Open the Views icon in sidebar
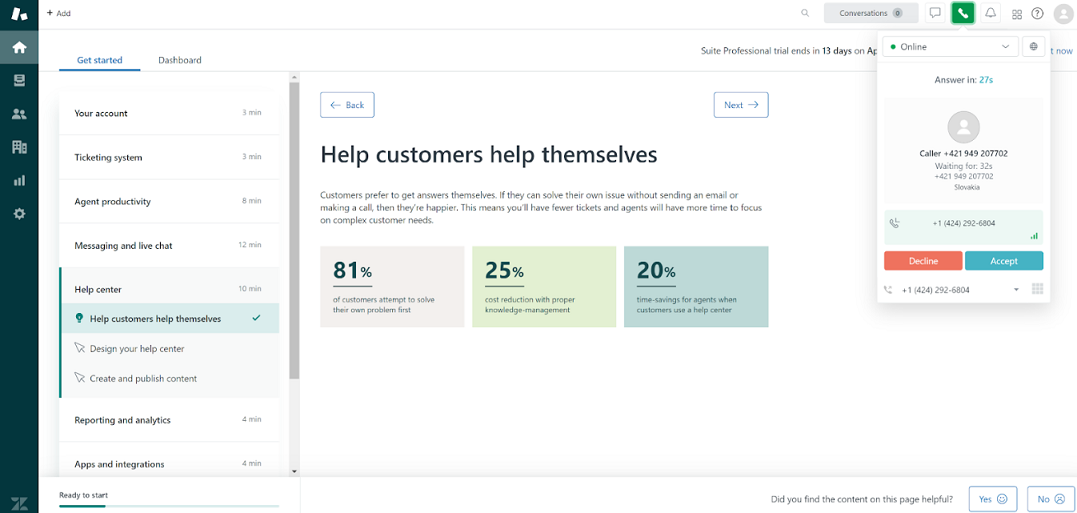This screenshot has width=1077, height=513. point(19,81)
